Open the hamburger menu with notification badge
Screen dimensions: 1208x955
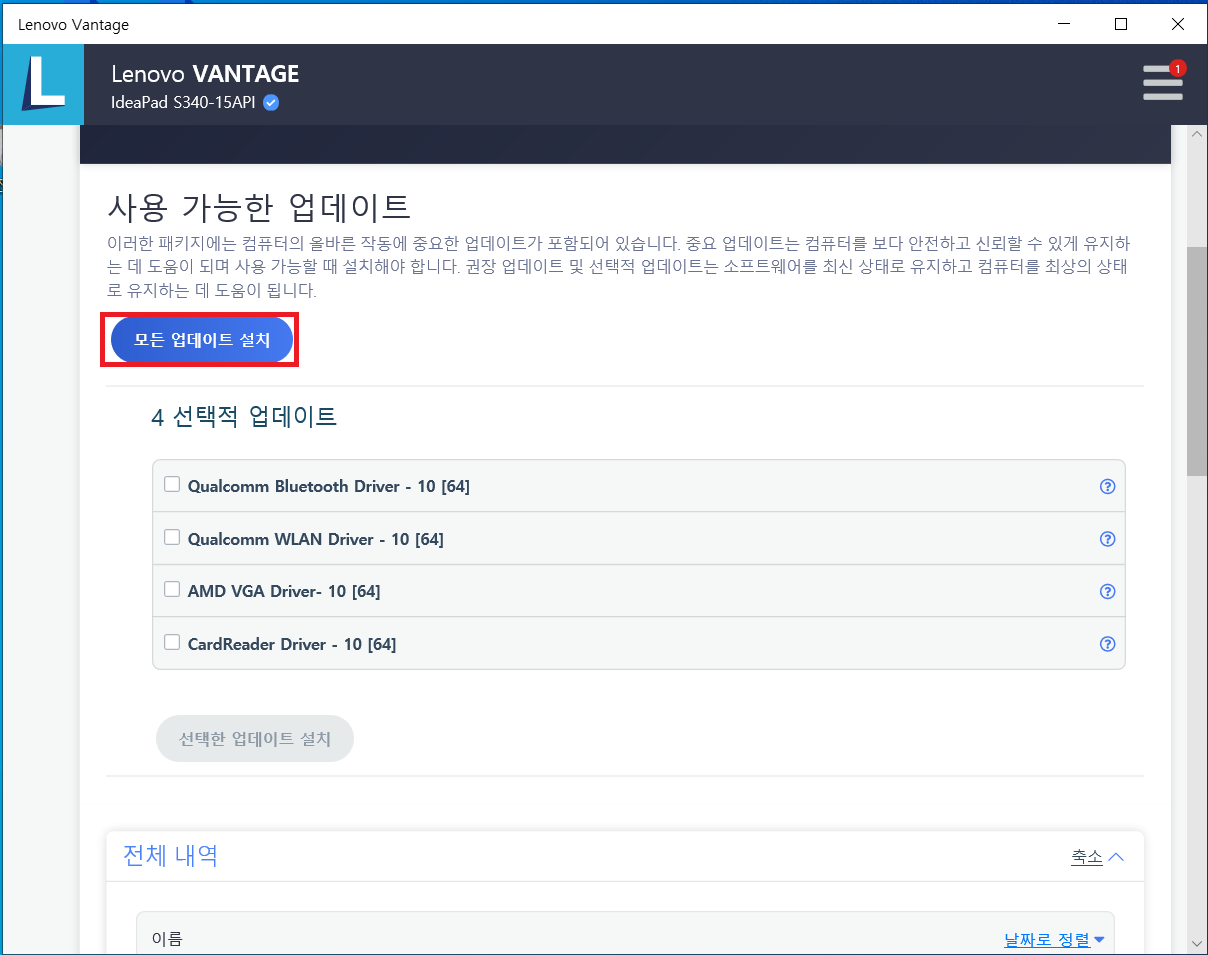pyautogui.click(x=1163, y=81)
